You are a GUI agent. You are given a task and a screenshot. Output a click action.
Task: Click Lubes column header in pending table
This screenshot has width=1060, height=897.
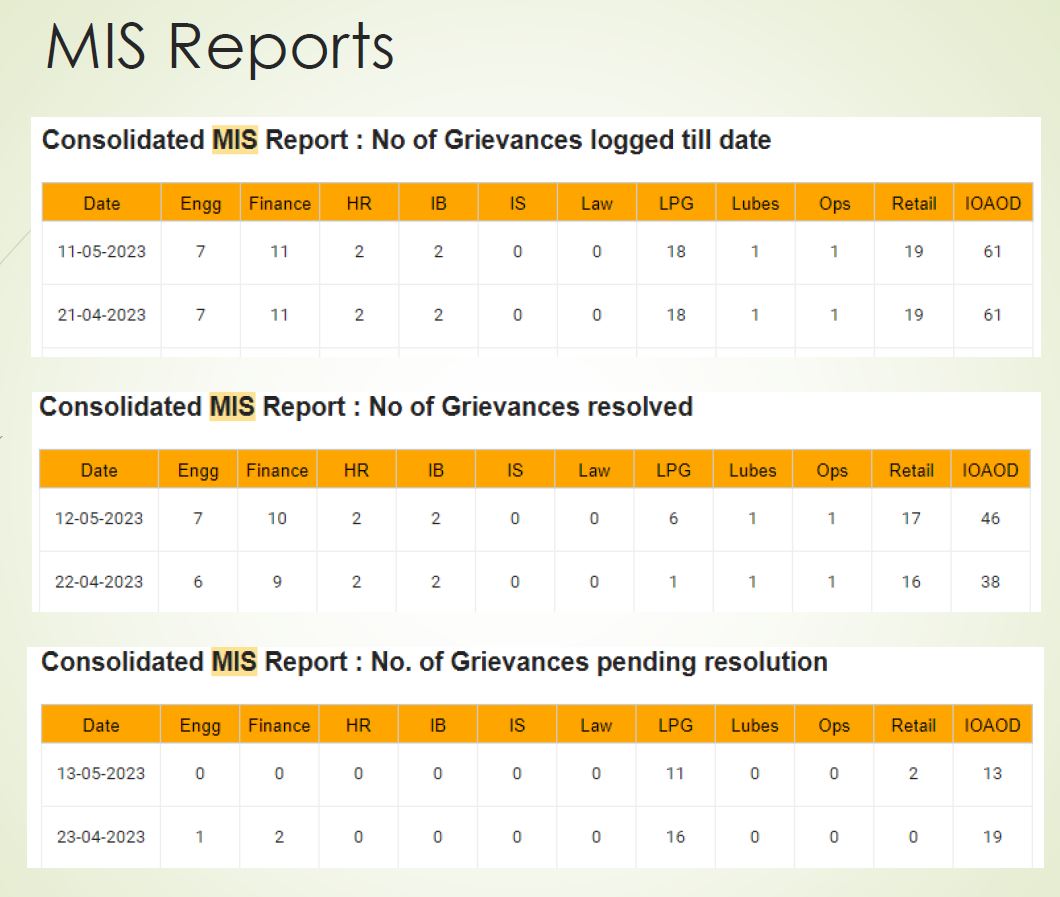pos(755,726)
